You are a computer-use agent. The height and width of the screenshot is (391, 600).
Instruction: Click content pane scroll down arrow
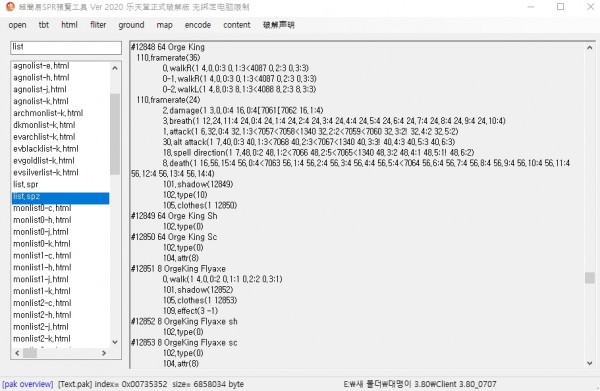point(590,363)
